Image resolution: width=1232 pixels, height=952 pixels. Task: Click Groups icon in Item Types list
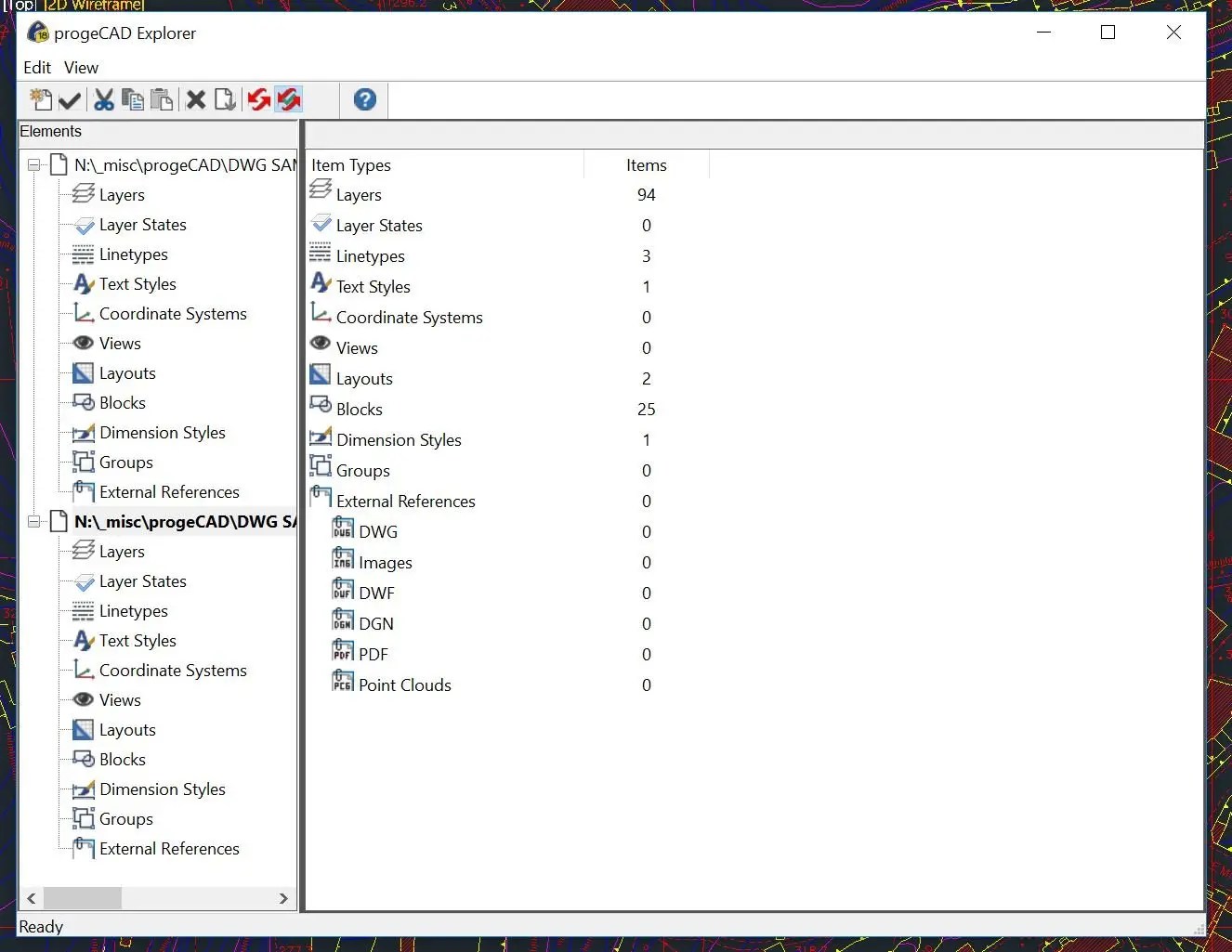tap(321, 464)
